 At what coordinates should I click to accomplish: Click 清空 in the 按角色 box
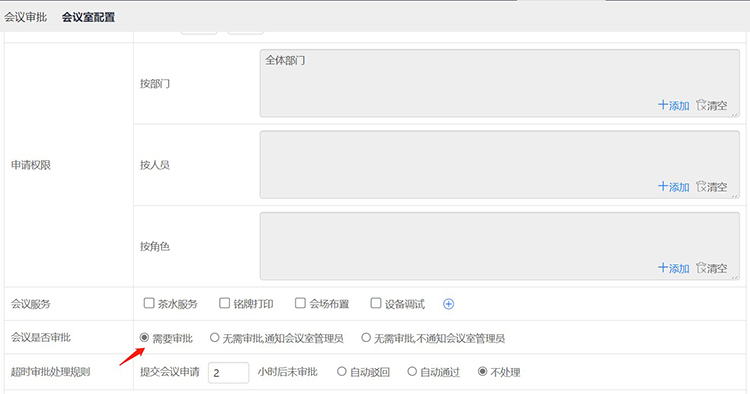click(x=712, y=268)
